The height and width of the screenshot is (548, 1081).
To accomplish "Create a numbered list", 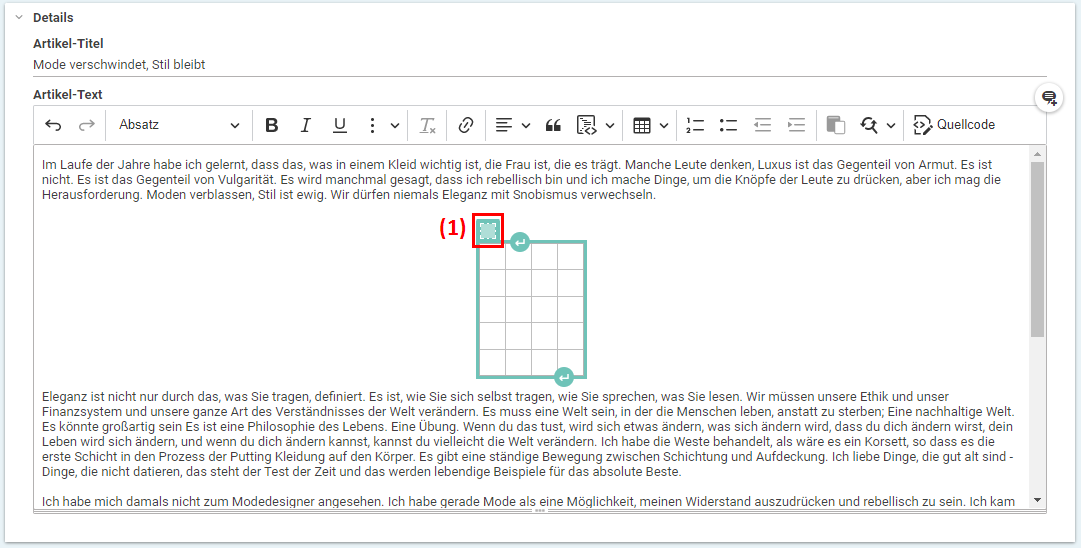I will [x=695, y=125].
